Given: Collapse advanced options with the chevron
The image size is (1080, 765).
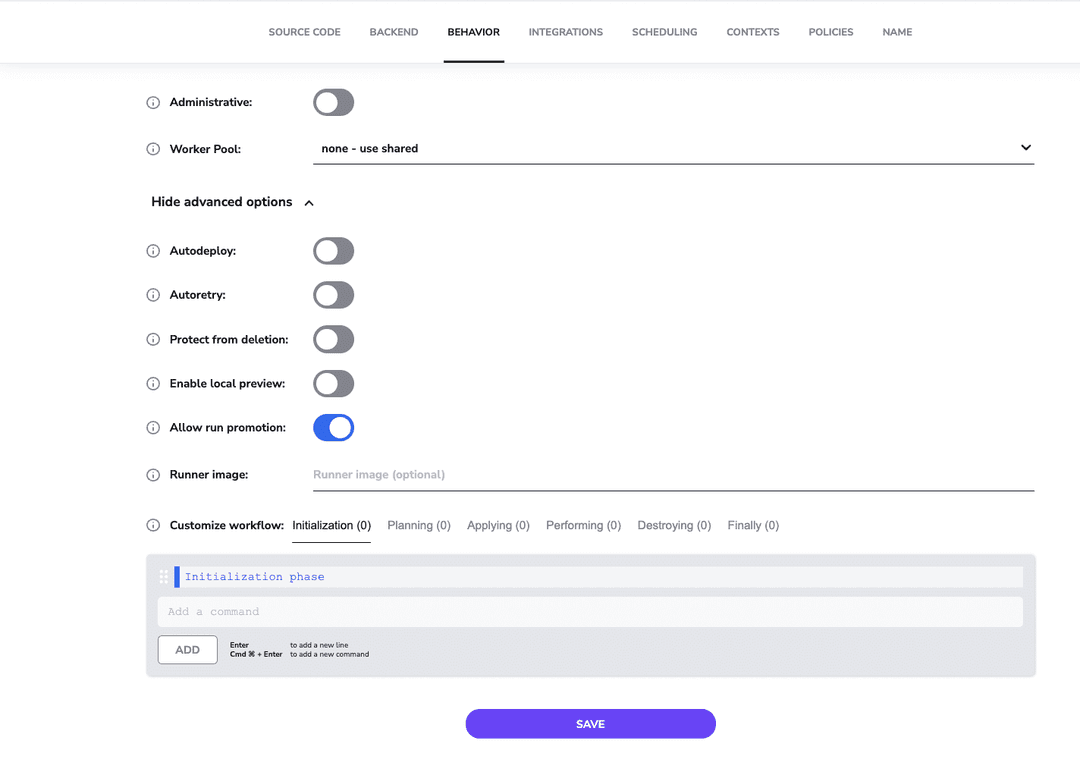Looking at the screenshot, I should tap(309, 201).
